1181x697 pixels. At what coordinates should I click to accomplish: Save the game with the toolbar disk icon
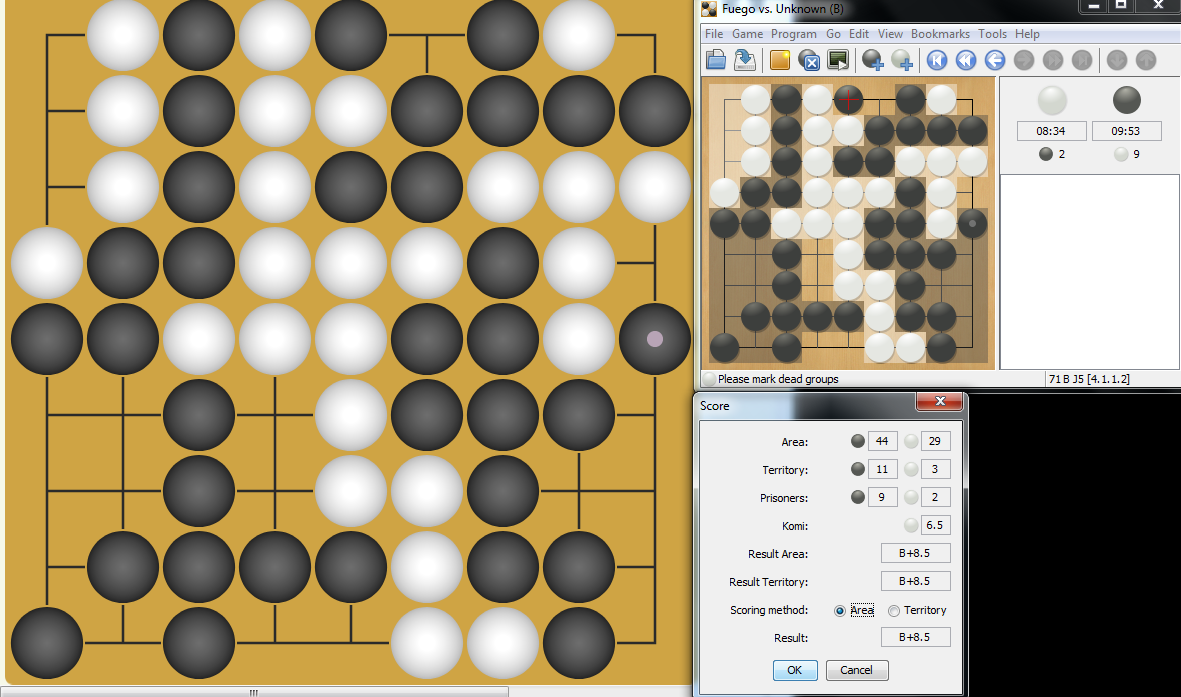[x=745, y=60]
